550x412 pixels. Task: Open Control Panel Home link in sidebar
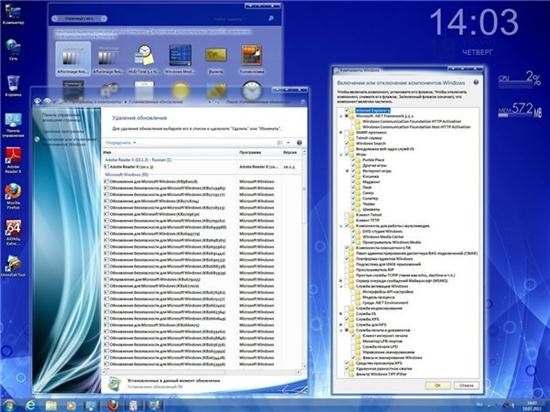61,117
